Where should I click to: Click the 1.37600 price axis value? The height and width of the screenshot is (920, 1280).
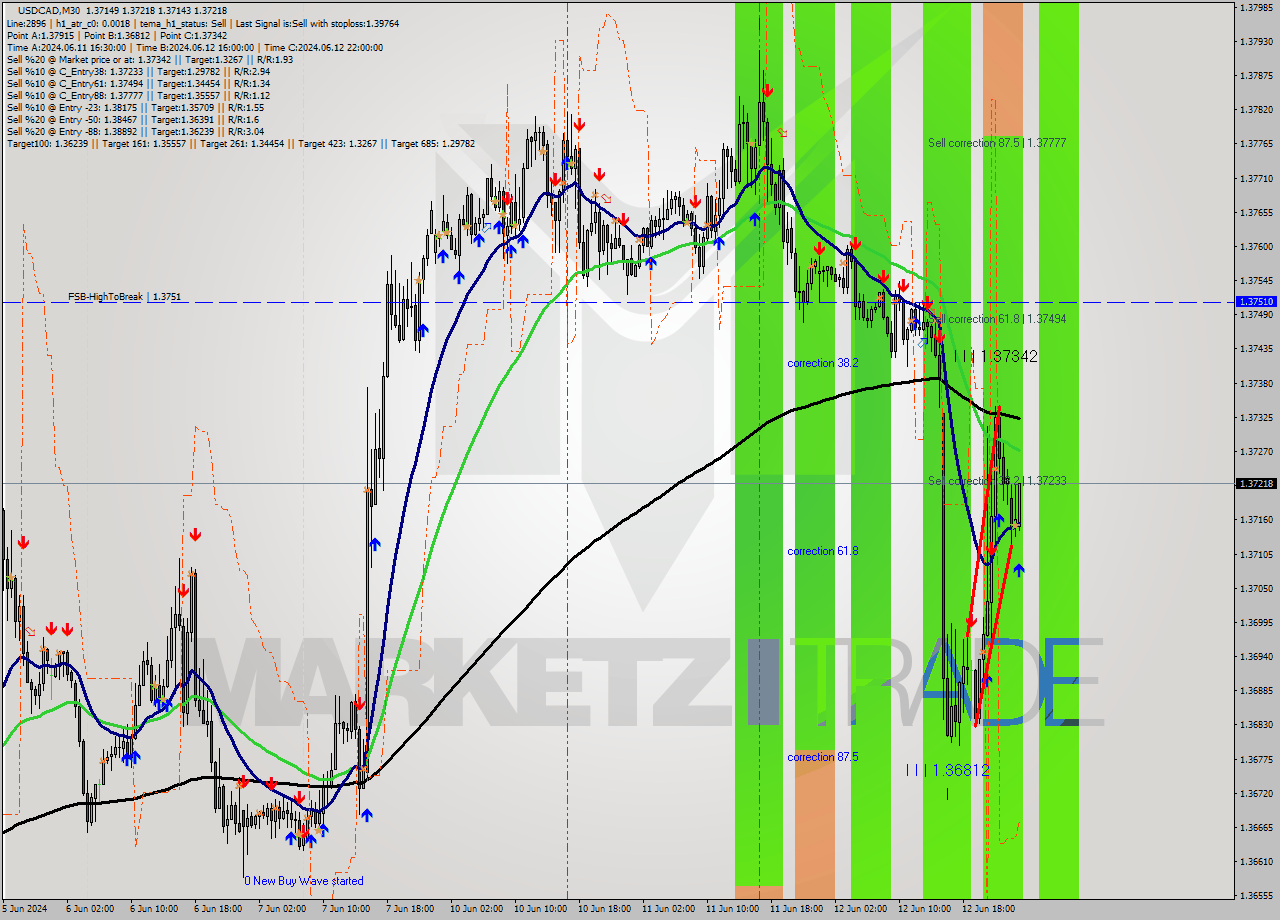pos(1257,246)
